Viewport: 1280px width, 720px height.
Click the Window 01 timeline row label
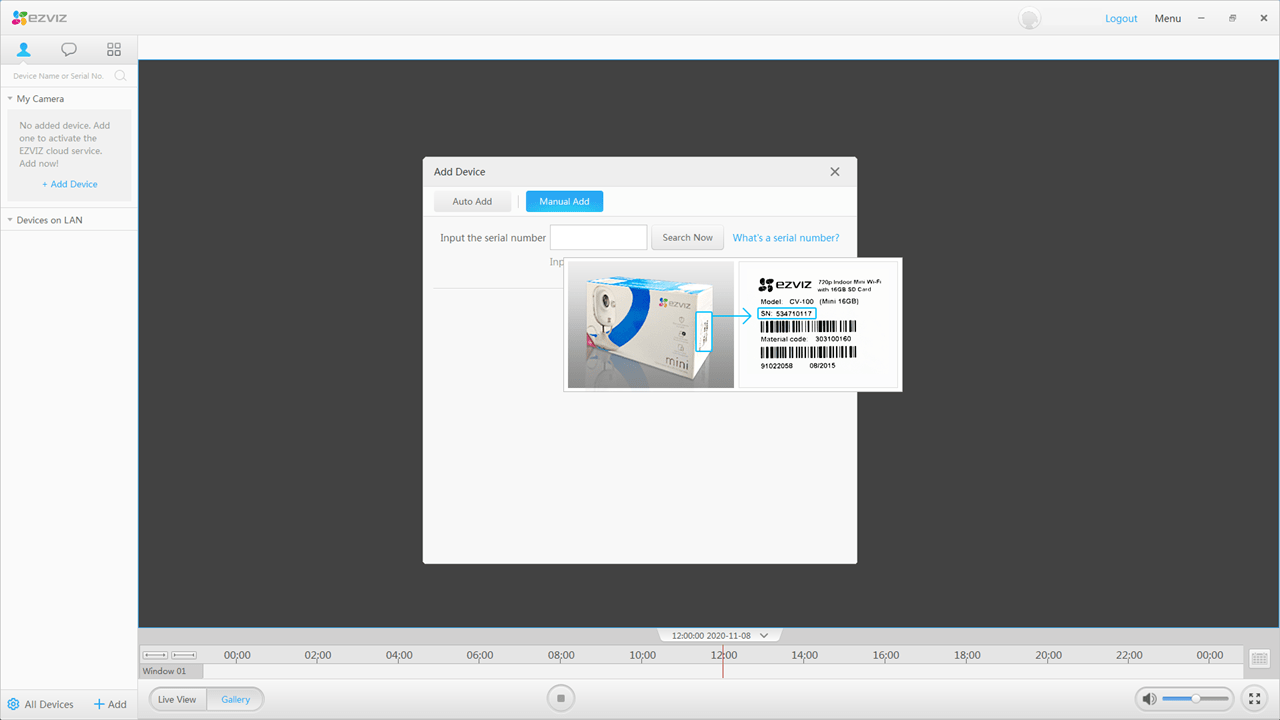[170, 671]
